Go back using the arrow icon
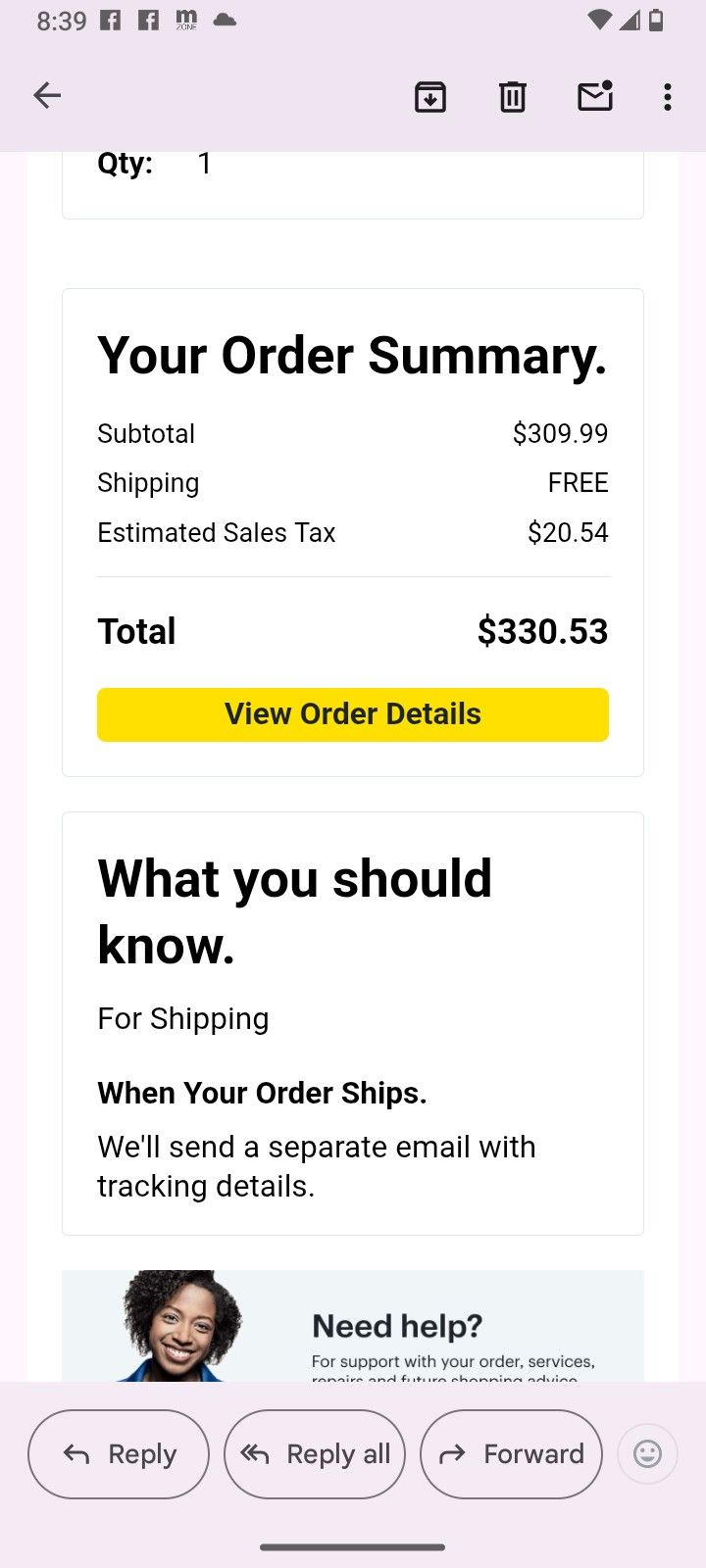 [47, 96]
